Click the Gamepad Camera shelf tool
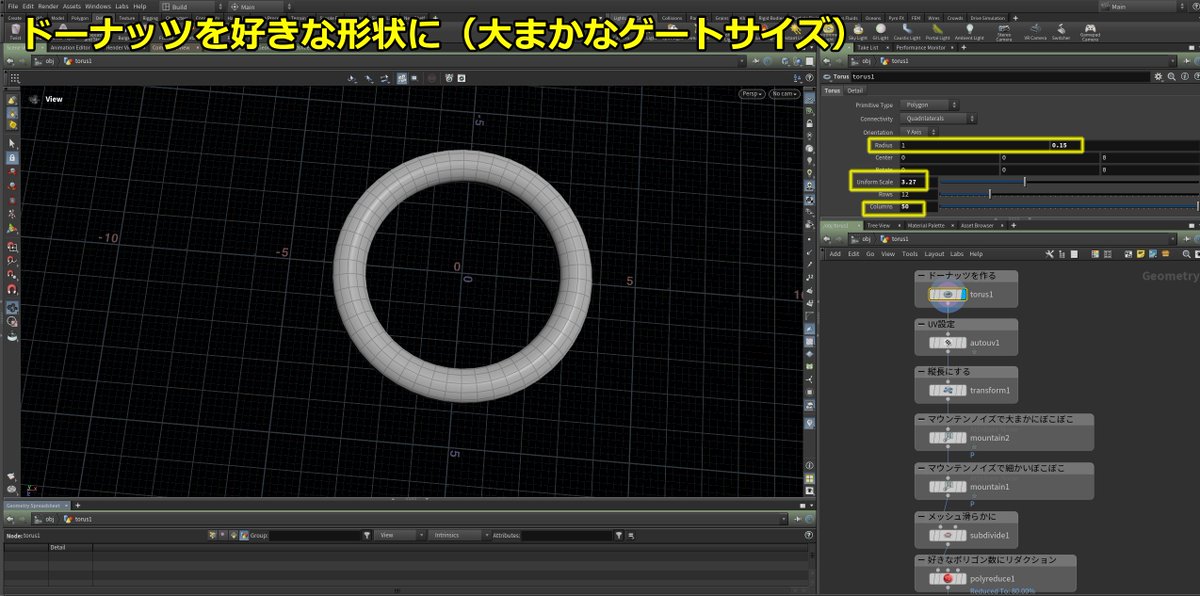Screen dimensions: 1200x596 point(1090,33)
